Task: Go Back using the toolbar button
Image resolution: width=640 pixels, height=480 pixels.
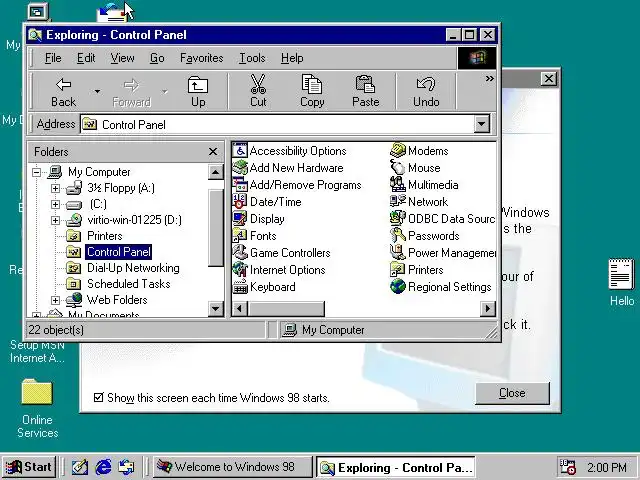Action: (63, 92)
